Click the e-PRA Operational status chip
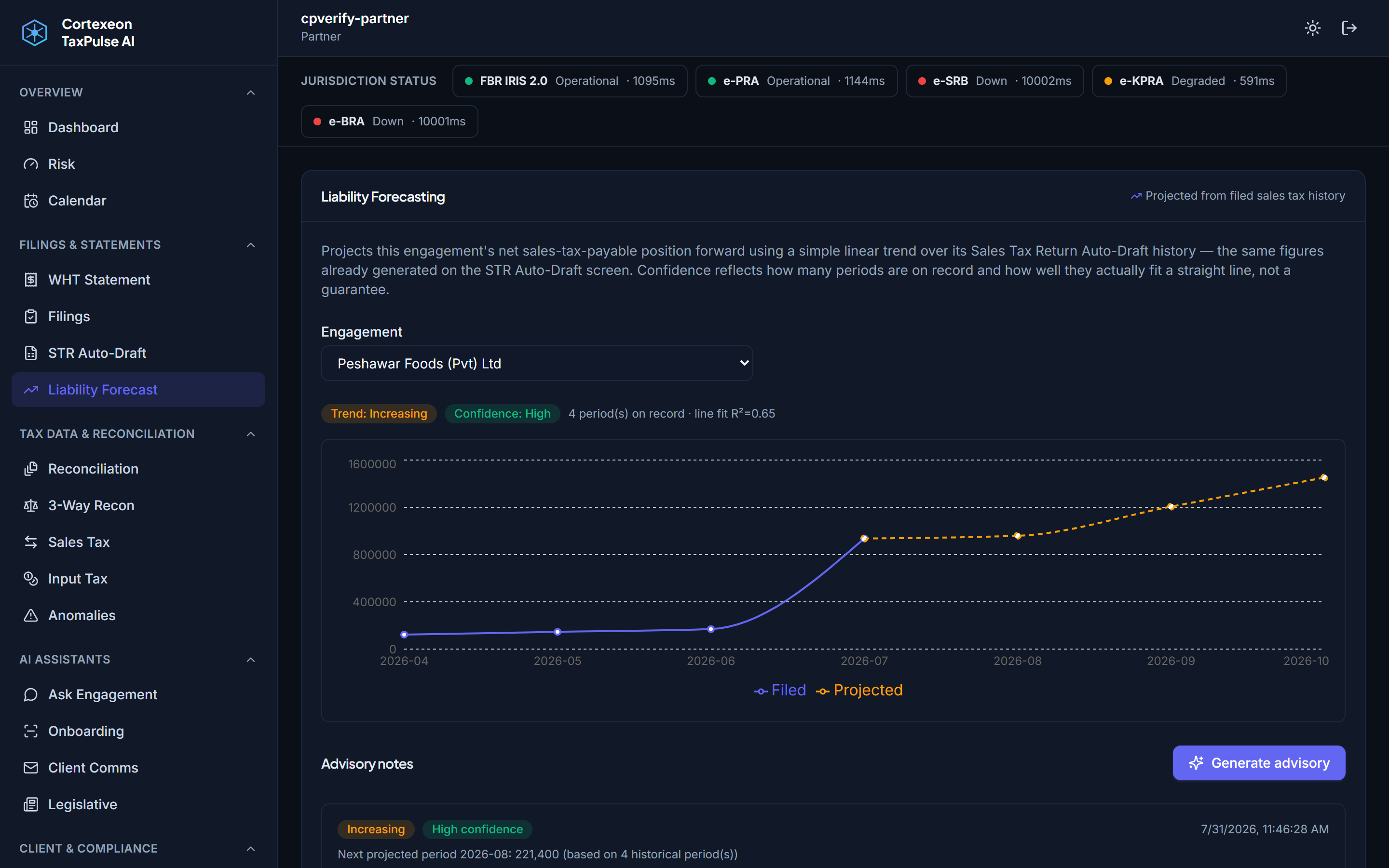 tap(796, 81)
